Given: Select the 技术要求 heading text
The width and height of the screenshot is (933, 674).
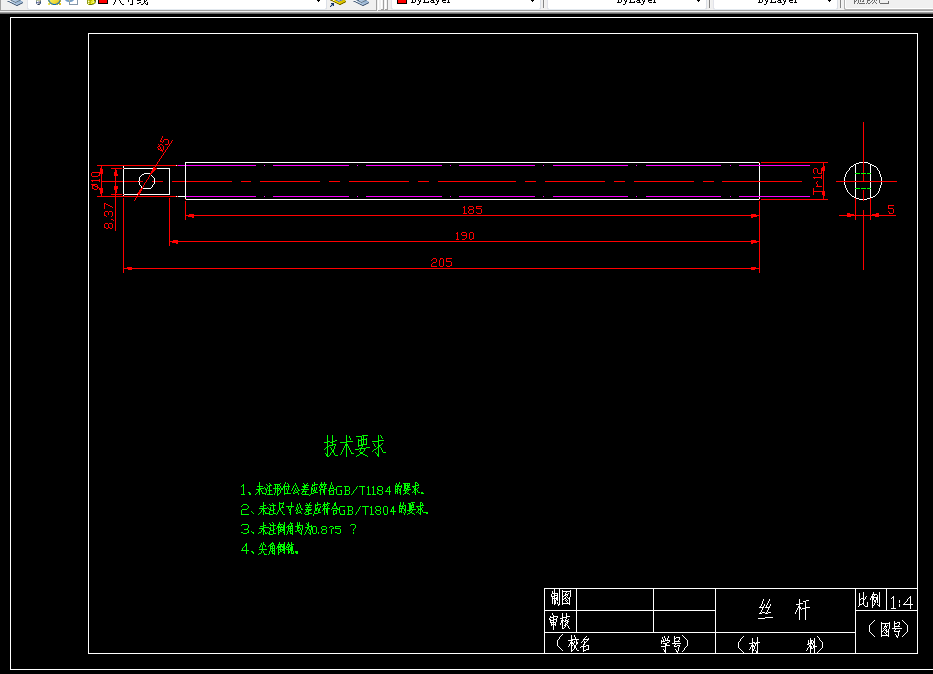Looking at the screenshot, I should 355,446.
